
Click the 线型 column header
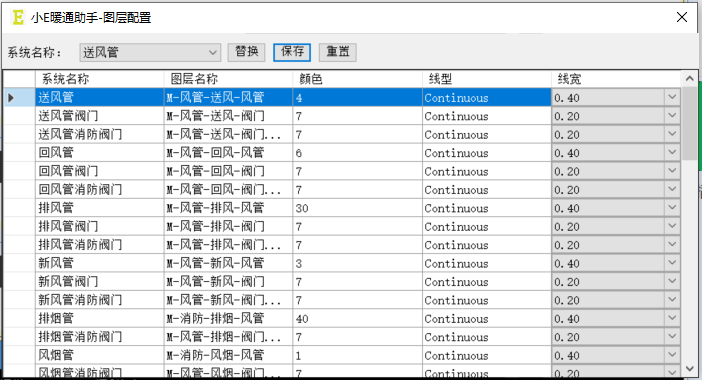tap(487, 79)
